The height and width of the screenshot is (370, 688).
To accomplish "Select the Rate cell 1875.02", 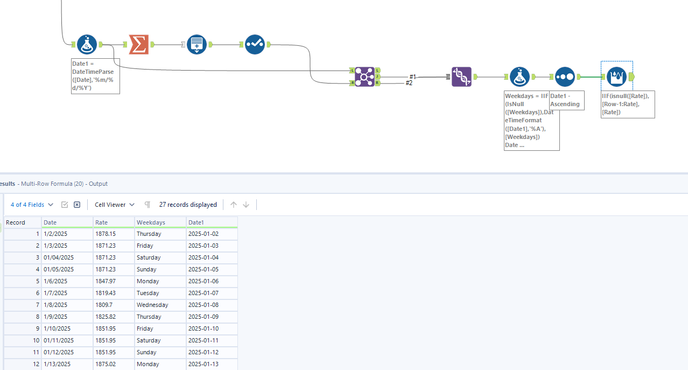I will pyautogui.click(x=114, y=364).
